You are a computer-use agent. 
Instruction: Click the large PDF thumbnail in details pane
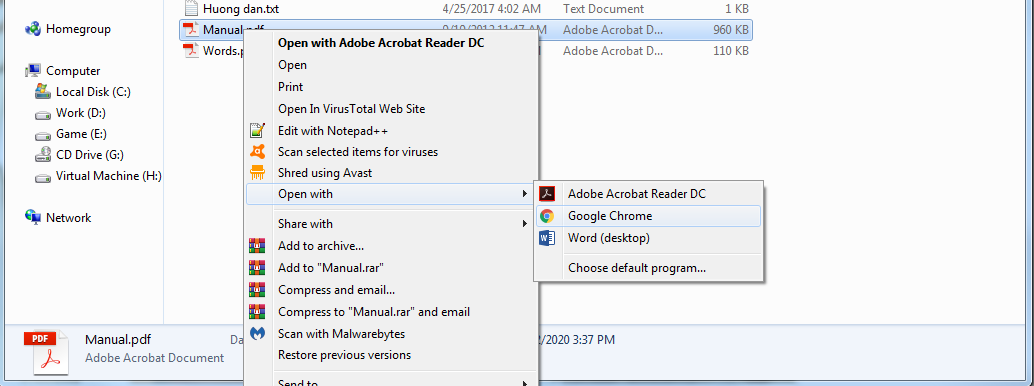[x=46, y=354]
